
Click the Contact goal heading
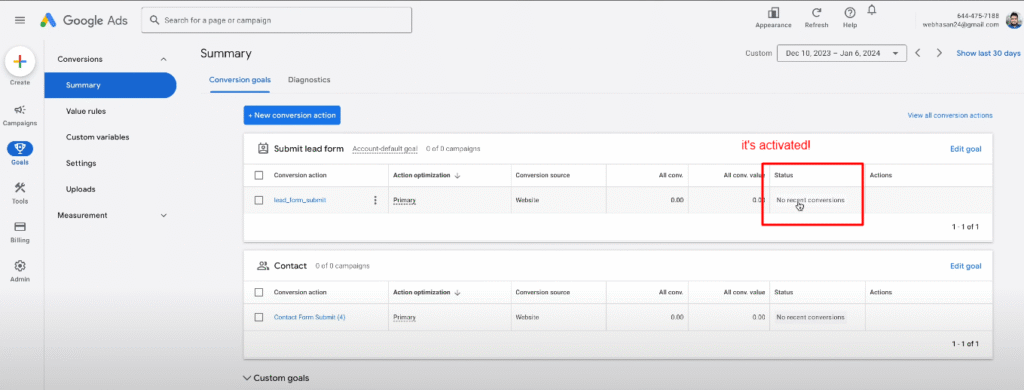(x=290, y=266)
